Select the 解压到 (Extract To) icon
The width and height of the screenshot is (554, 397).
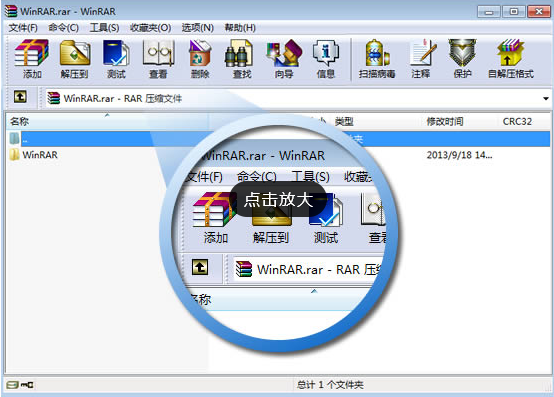click(75, 59)
